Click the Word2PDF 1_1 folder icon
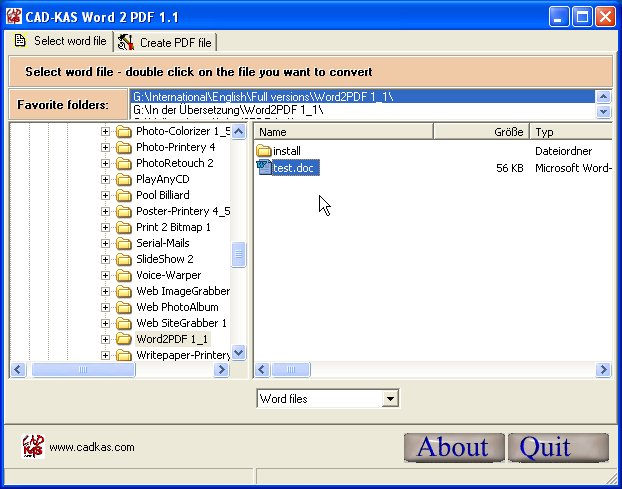This screenshot has height=489, width=622. [x=124, y=339]
